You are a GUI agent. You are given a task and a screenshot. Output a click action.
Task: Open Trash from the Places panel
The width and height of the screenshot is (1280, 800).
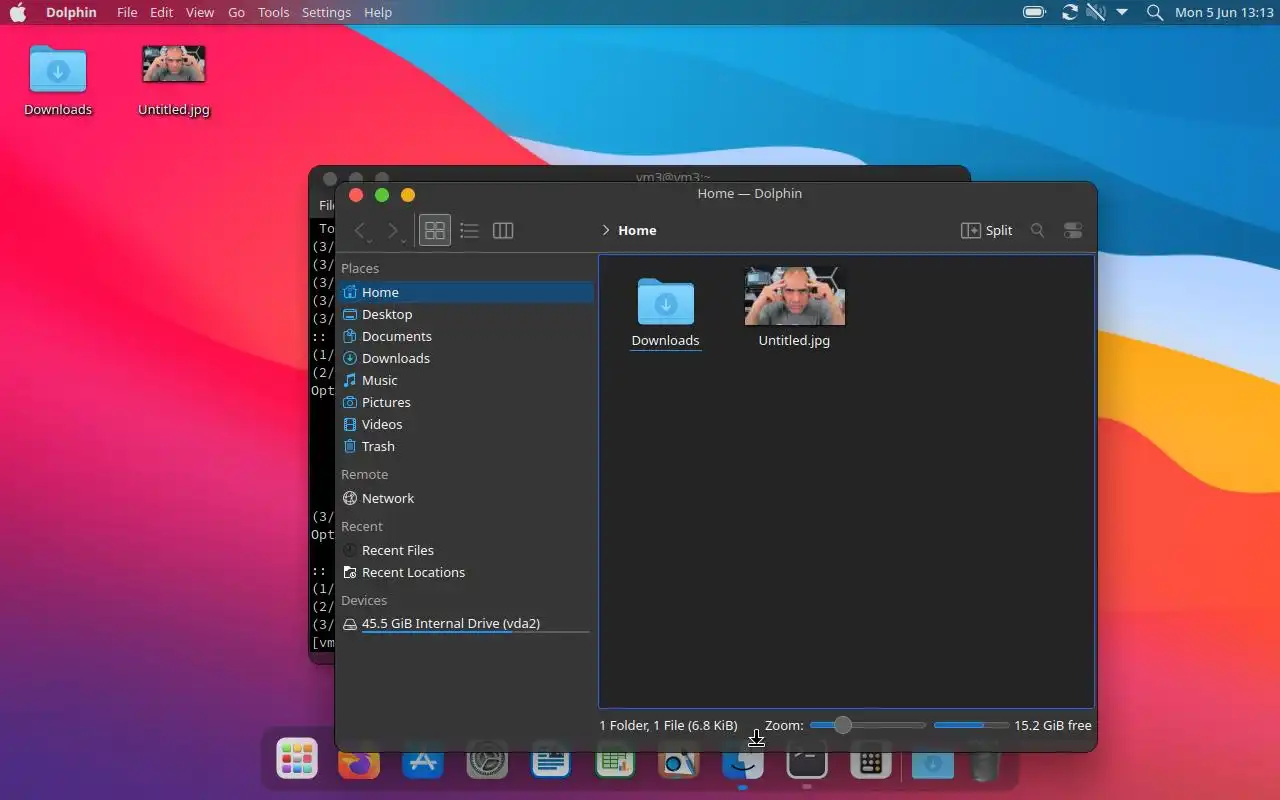pos(466,446)
